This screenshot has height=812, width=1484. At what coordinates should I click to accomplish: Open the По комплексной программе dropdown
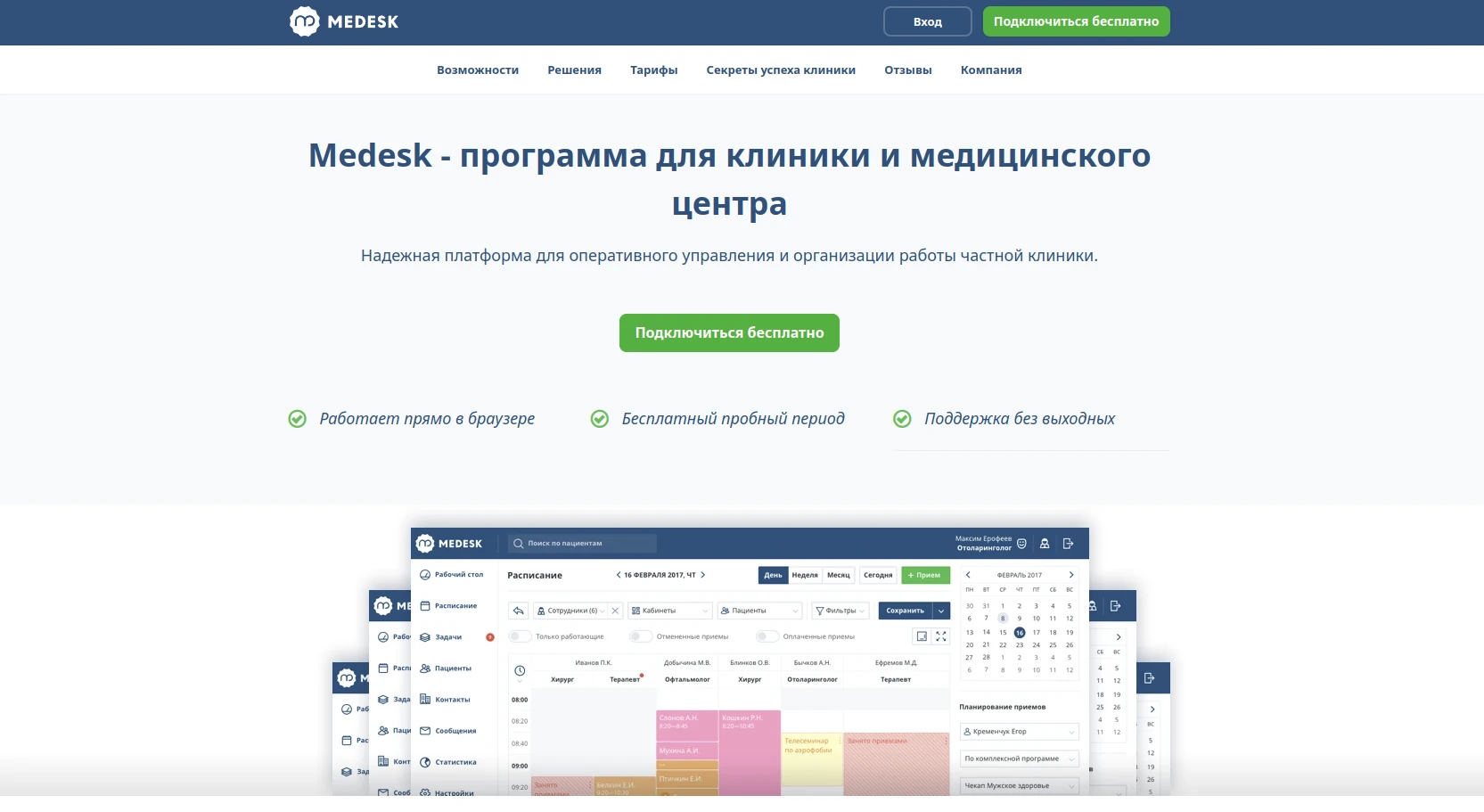pos(1019,759)
